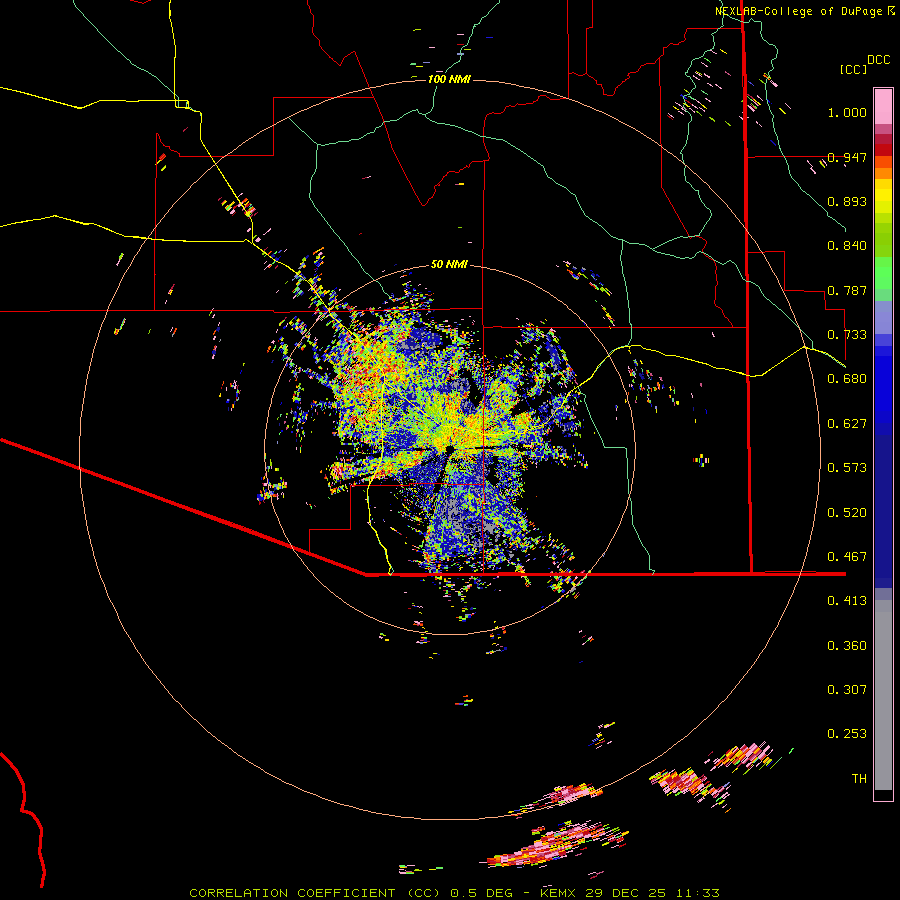Screen dimensions: 900x900
Task: Click the 0.253 scale value
Action: 847,734
